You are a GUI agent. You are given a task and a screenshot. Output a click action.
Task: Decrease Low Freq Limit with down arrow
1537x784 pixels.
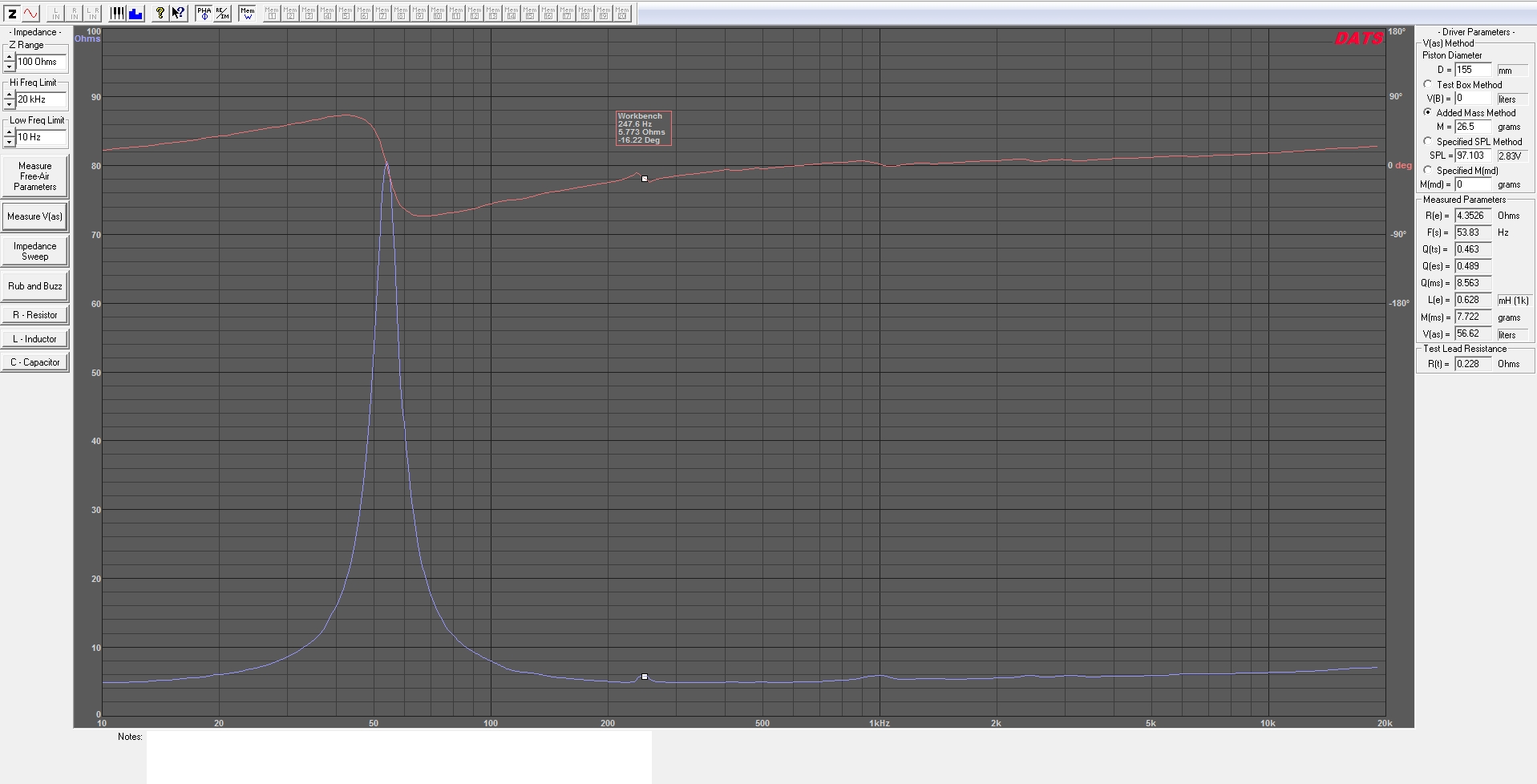click(x=10, y=142)
